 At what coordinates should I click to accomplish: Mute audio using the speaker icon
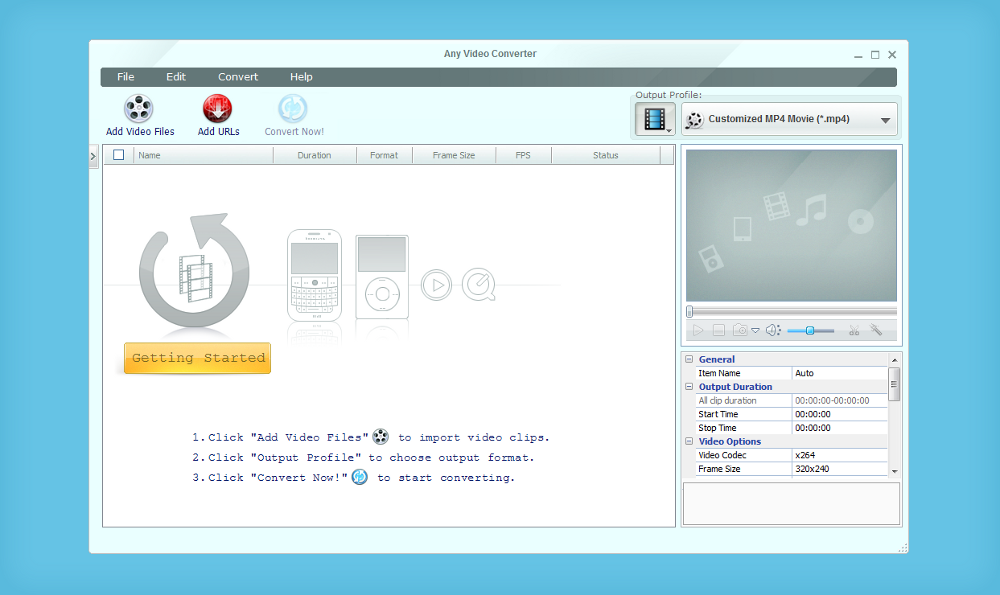click(x=772, y=330)
